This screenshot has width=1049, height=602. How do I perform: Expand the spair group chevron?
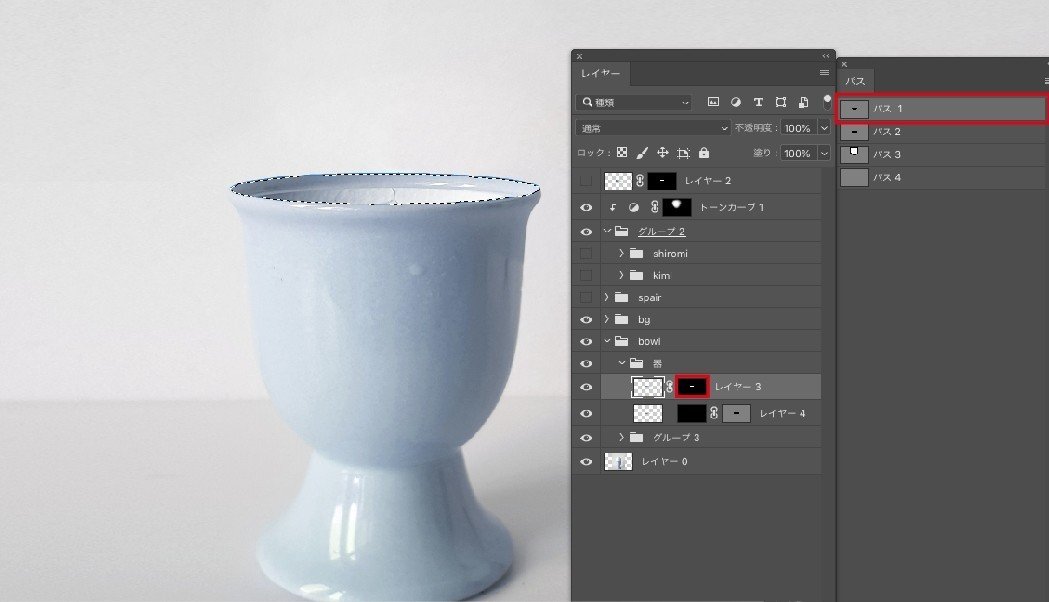click(x=607, y=297)
